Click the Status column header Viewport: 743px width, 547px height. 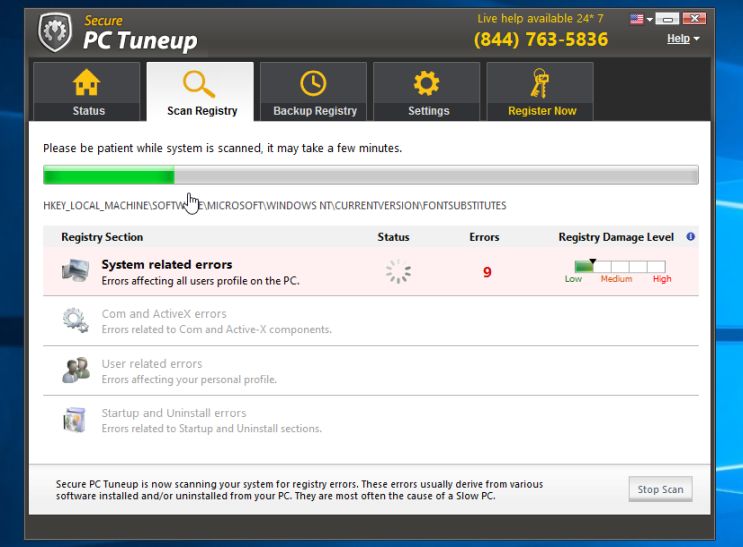point(393,237)
